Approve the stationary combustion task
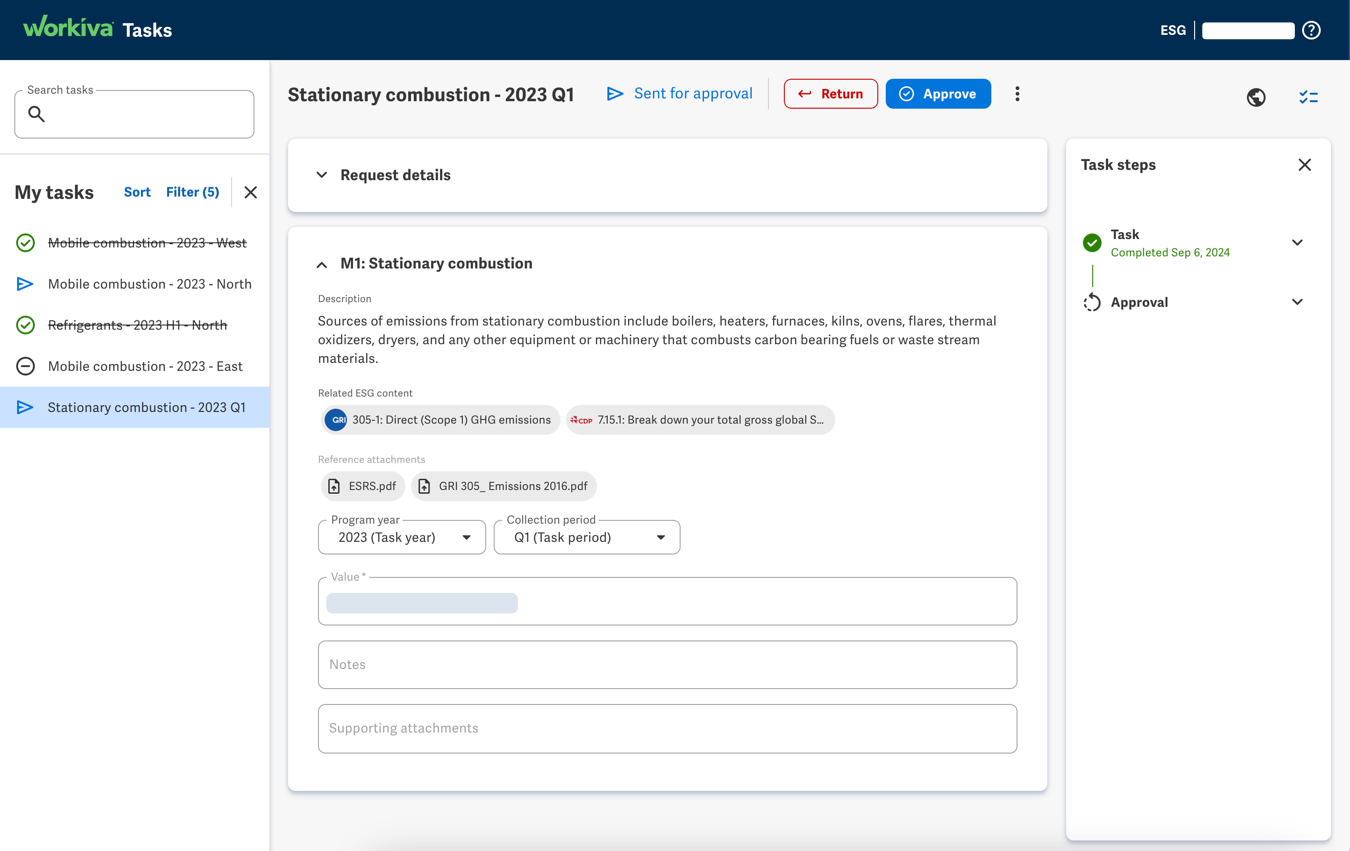1350x851 pixels. [x=938, y=94]
